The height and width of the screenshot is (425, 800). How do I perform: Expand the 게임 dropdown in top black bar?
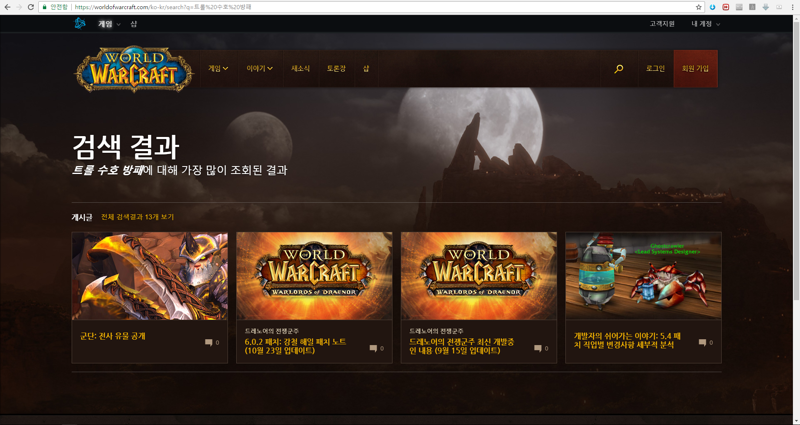(109, 24)
